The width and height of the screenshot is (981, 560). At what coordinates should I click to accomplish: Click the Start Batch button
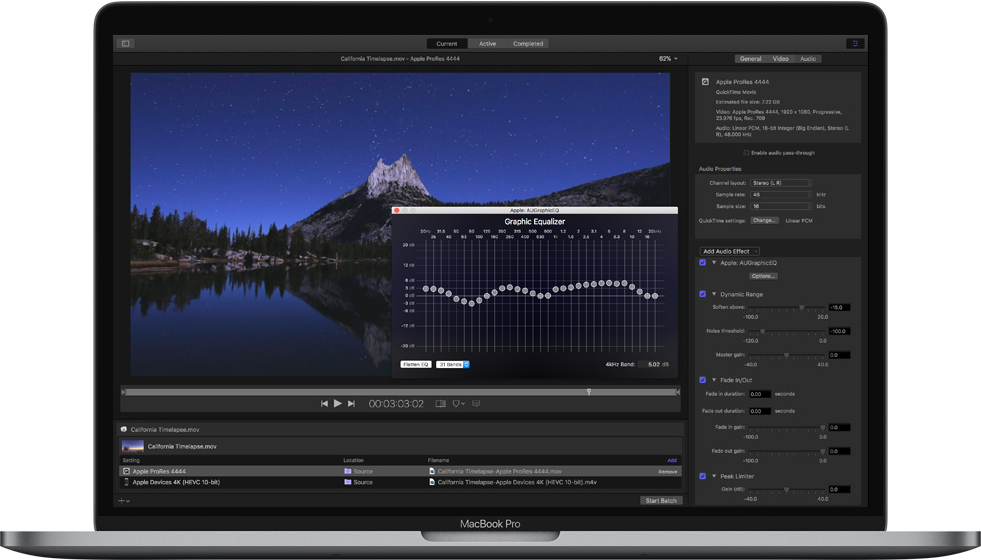[x=660, y=500]
